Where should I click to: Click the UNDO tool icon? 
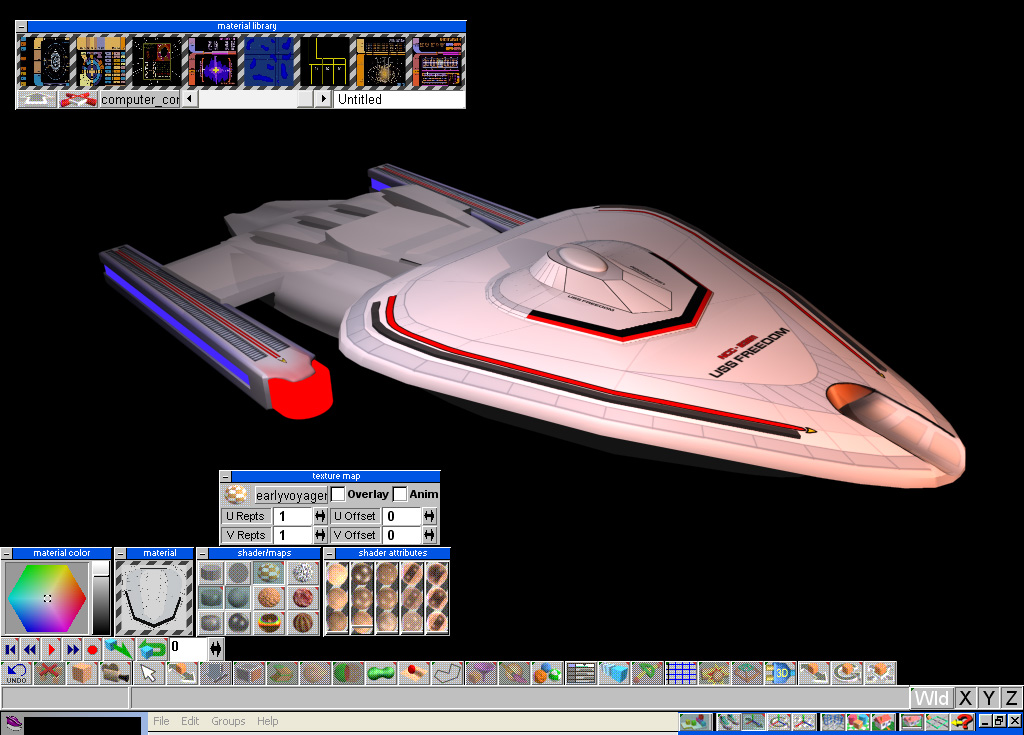point(16,673)
